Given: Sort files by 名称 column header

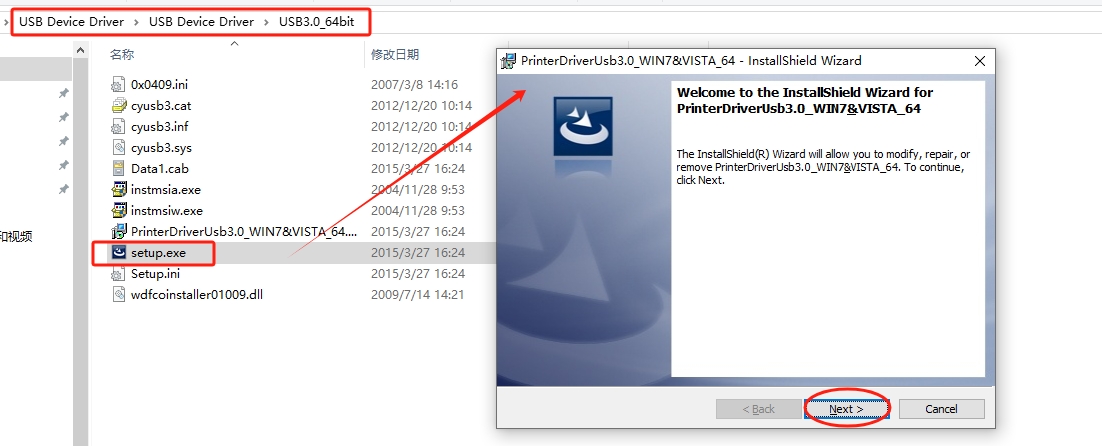Looking at the screenshot, I should [122, 54].
